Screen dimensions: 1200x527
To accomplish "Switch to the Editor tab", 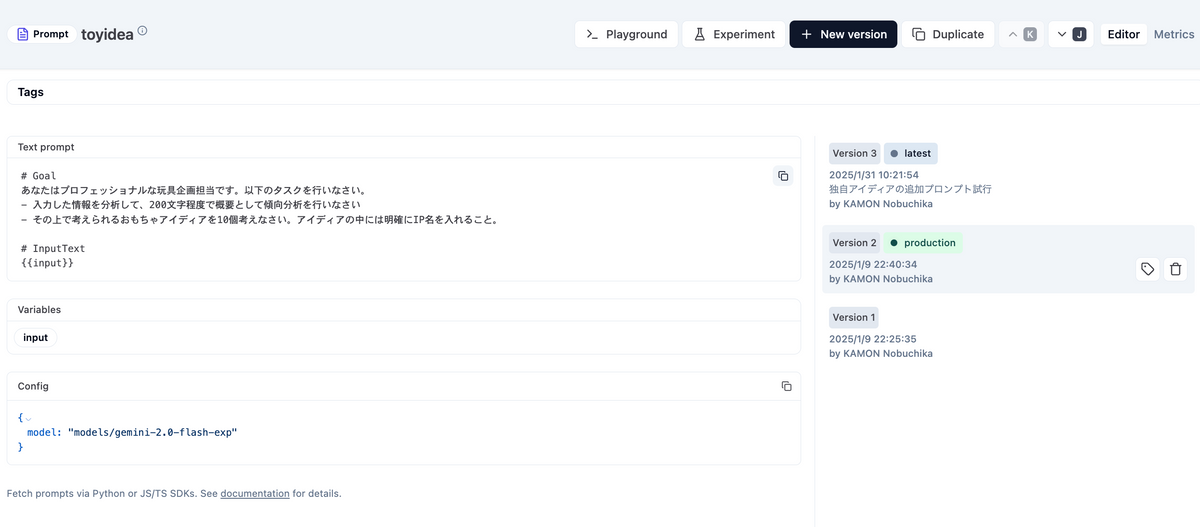I will [x=1123, y=34].
